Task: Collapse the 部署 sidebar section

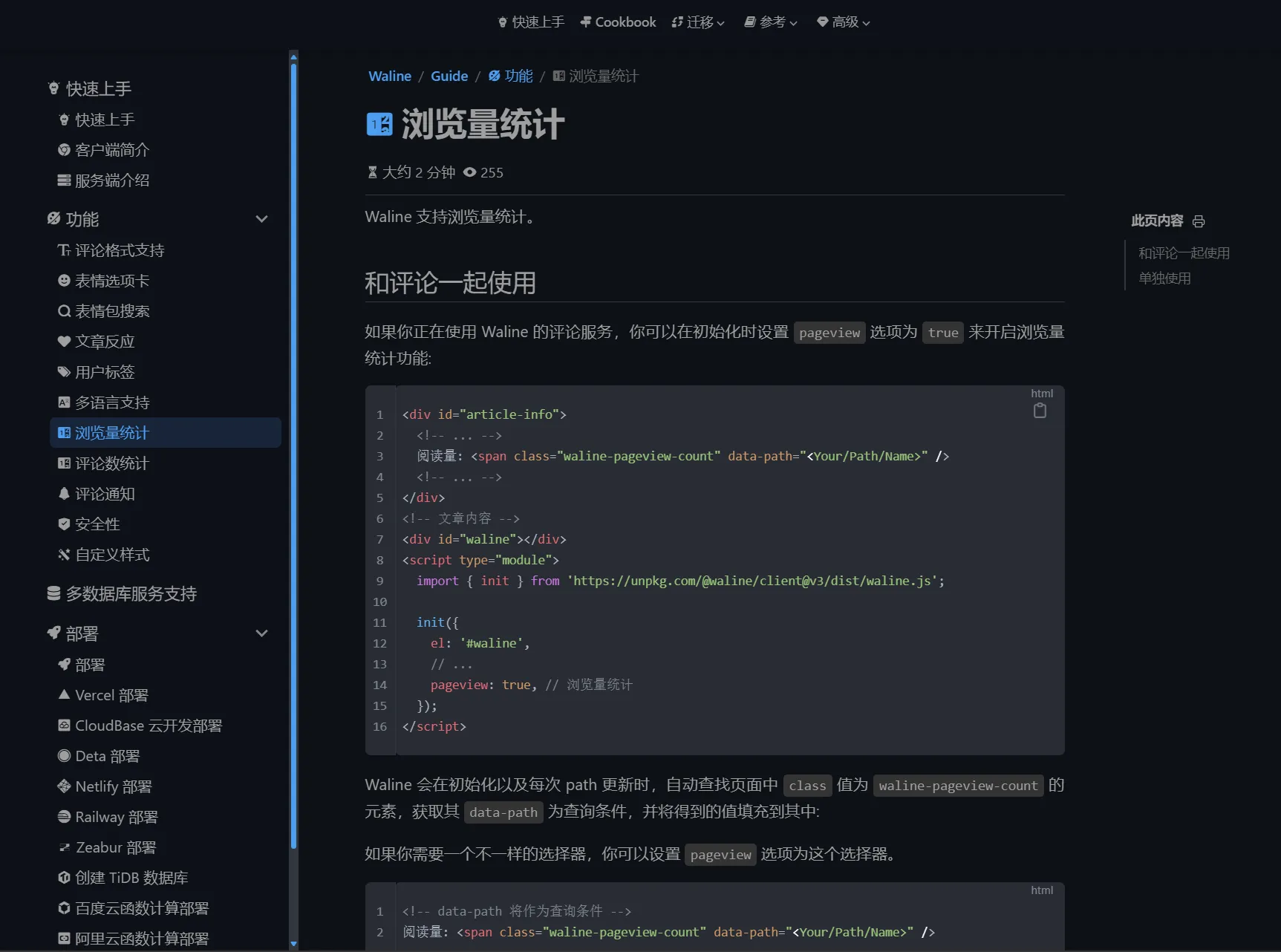Action: click(261, 633)
